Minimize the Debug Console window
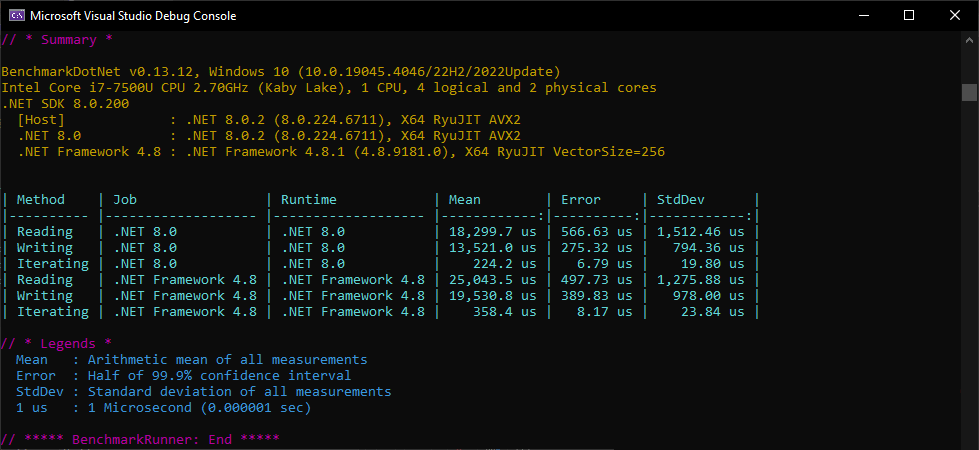The width and height of the screenshot is (979, 450). (862, 16)
